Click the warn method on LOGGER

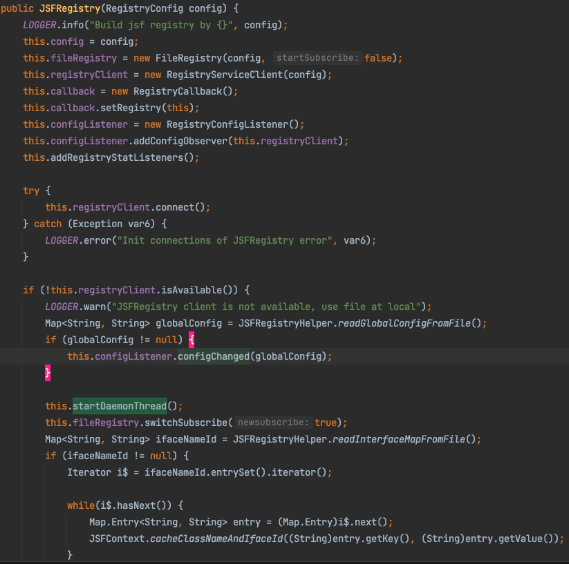[x=95, y=307]
